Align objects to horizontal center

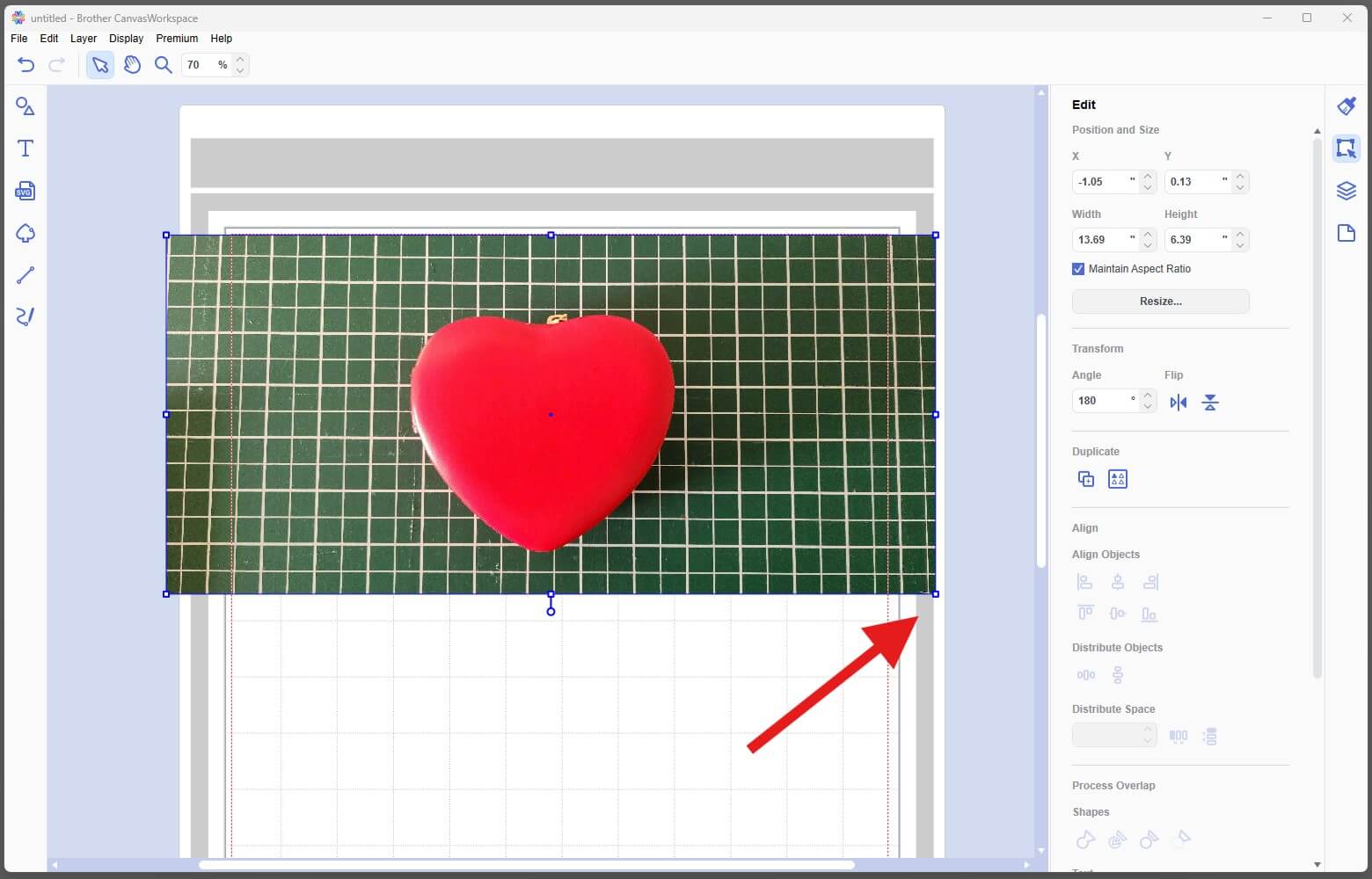[x=1118, y=582]
